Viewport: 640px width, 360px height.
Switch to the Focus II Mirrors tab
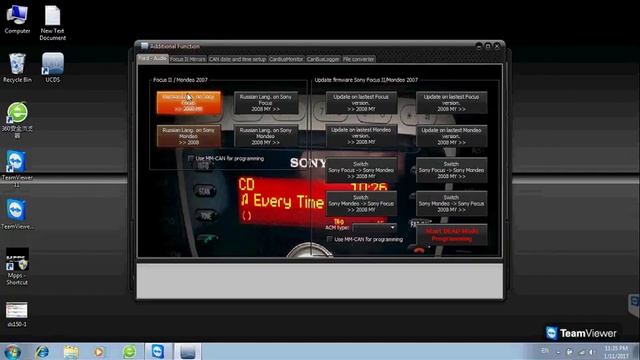coord(188,59)
